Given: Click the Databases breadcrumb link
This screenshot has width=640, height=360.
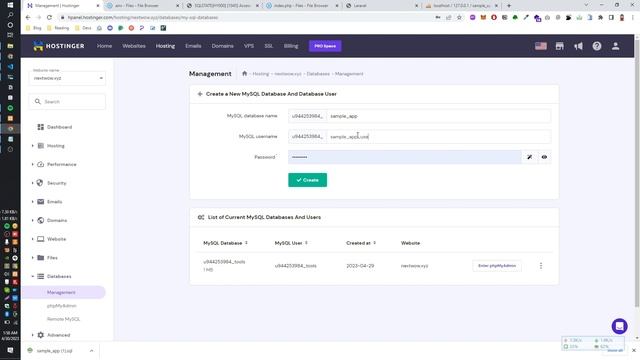Looking at the screenshot, I should [x=318, y=74].
